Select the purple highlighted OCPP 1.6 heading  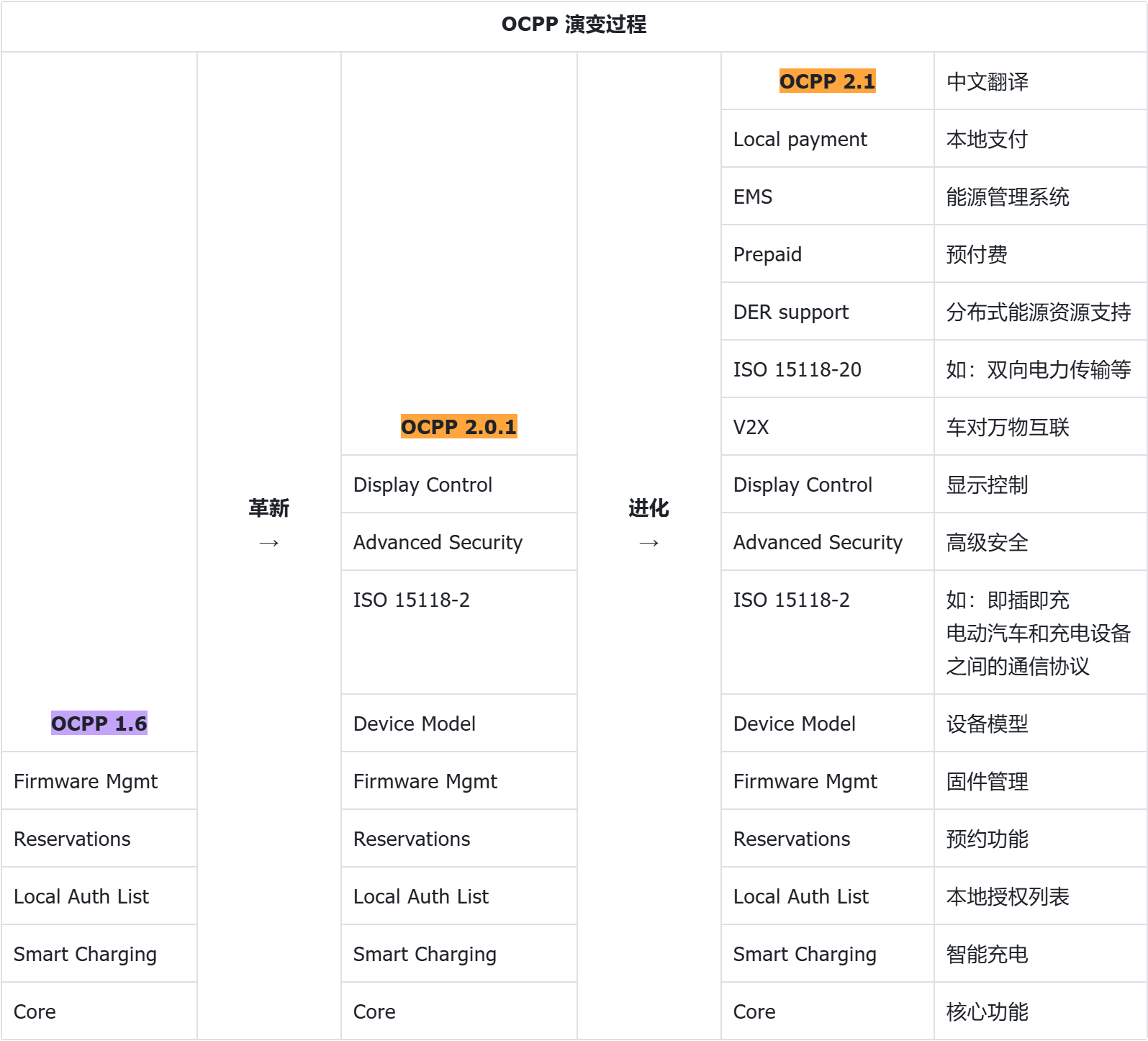[99, 724]
